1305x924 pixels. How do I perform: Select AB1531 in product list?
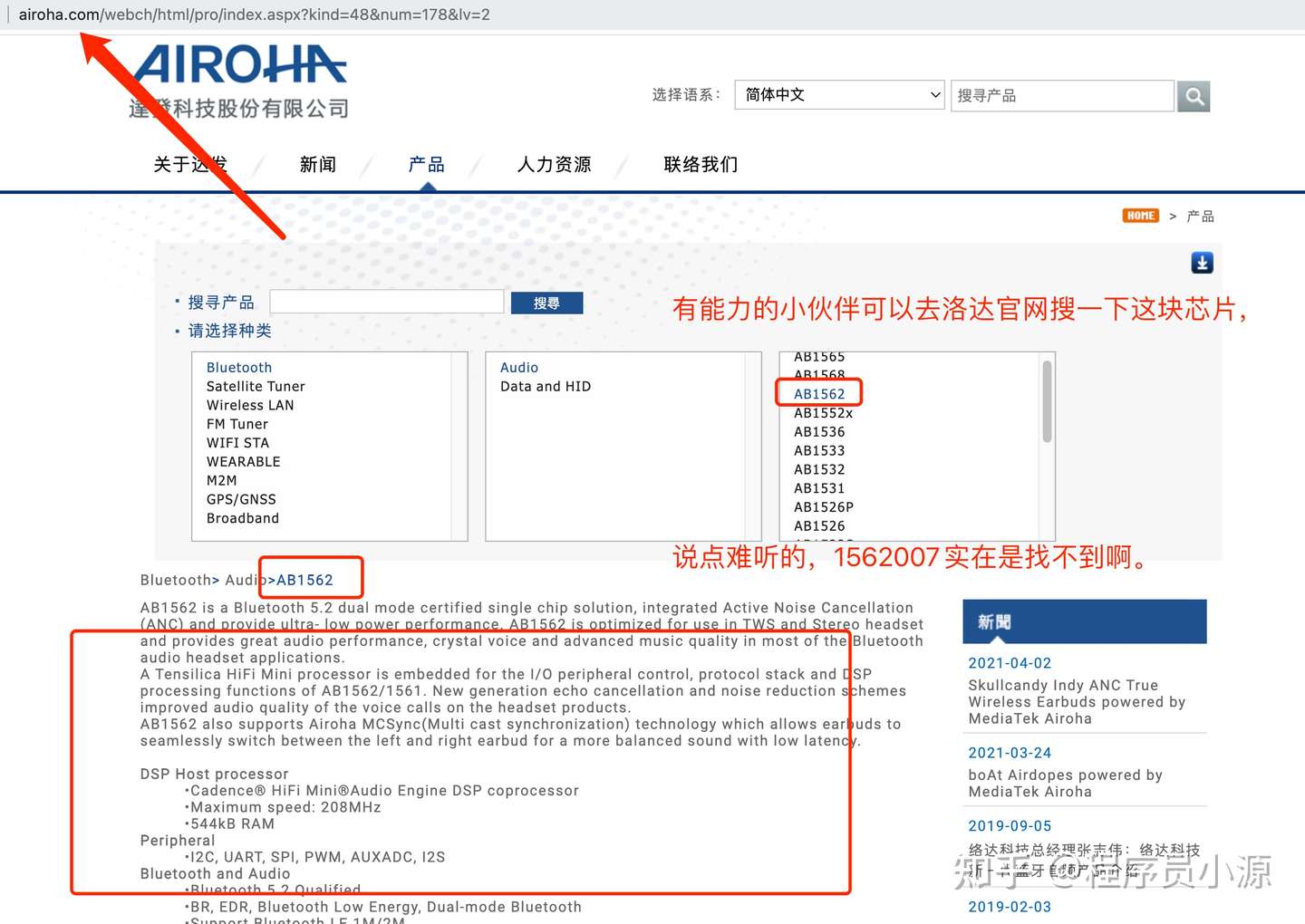pyautogui.click(x=819, y=488)
